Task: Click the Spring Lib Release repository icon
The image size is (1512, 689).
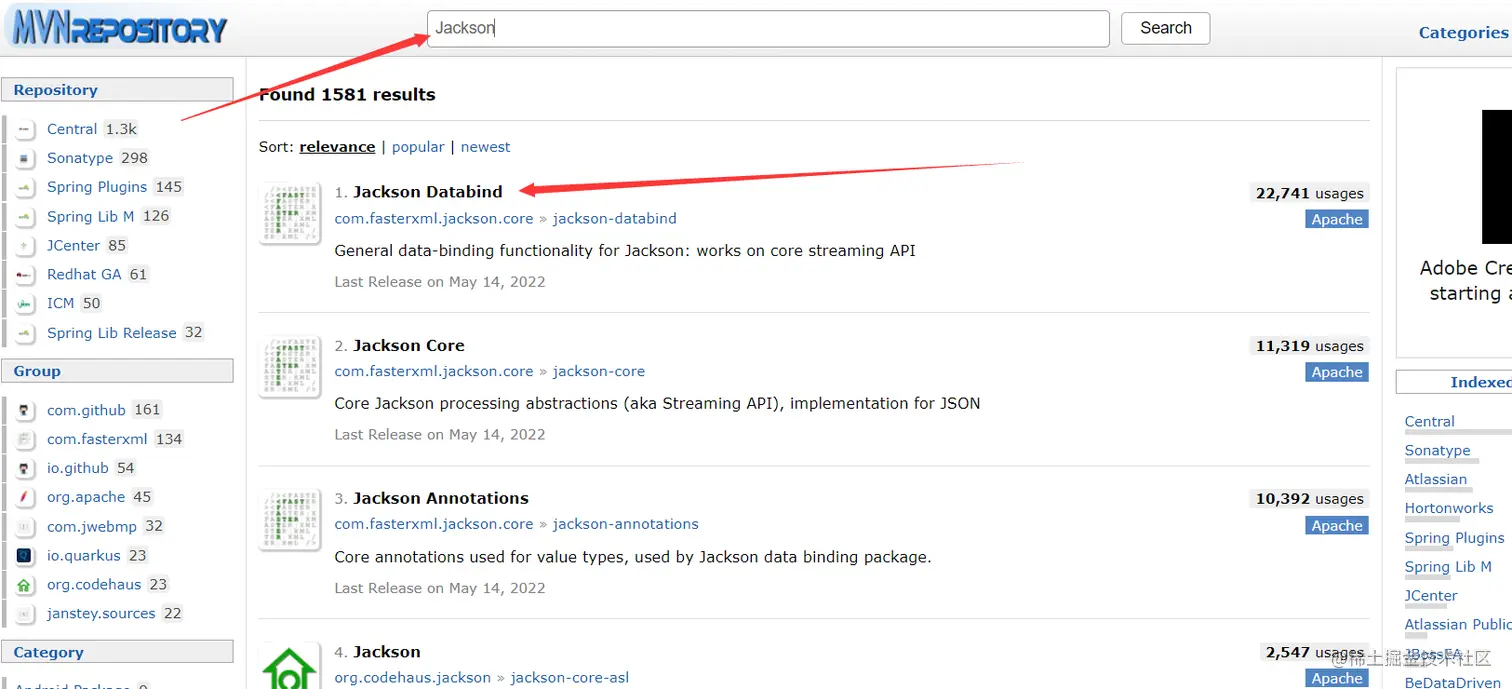Action: point(25,333)
